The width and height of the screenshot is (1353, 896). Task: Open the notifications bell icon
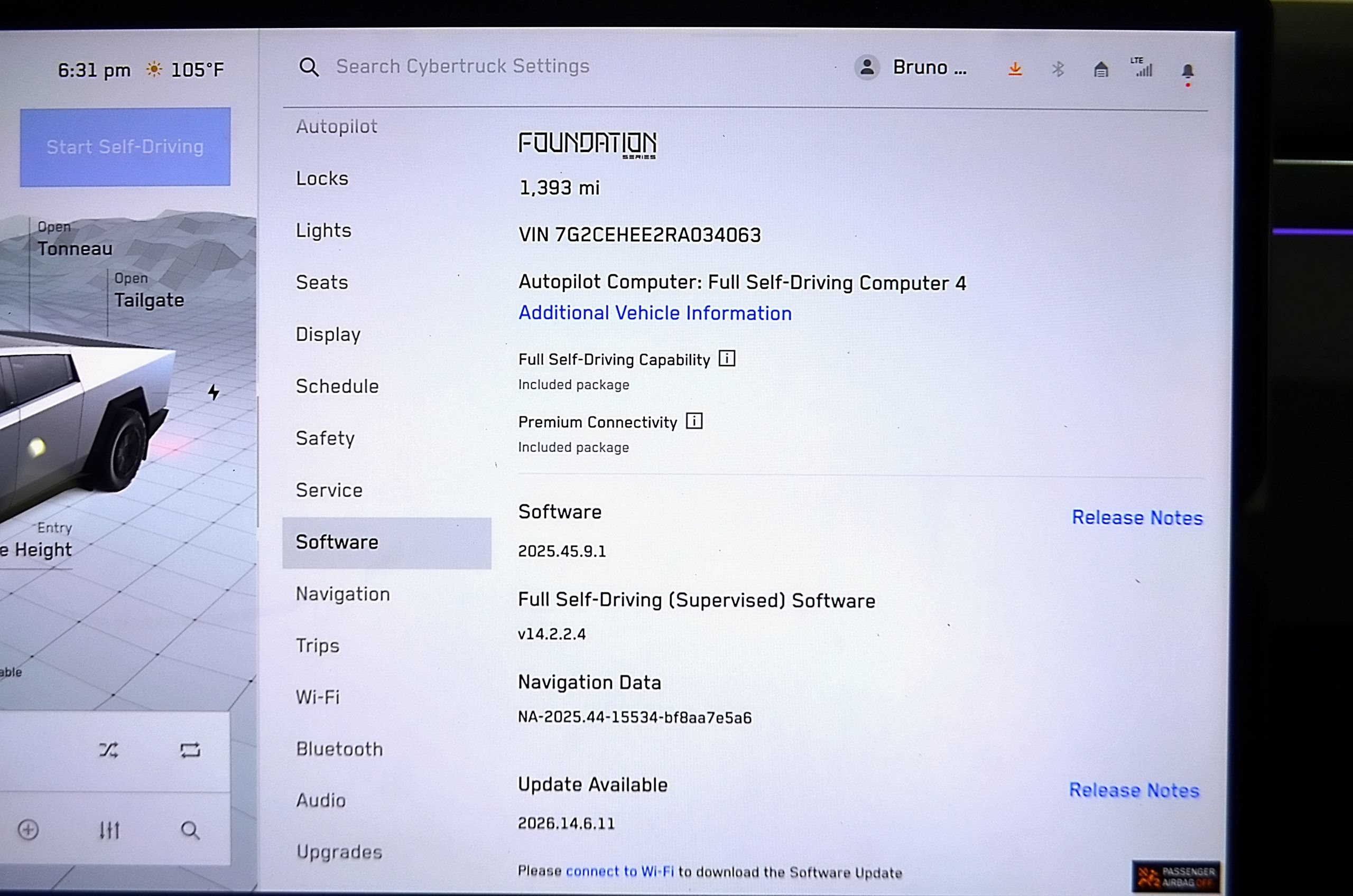(1188, 71)
